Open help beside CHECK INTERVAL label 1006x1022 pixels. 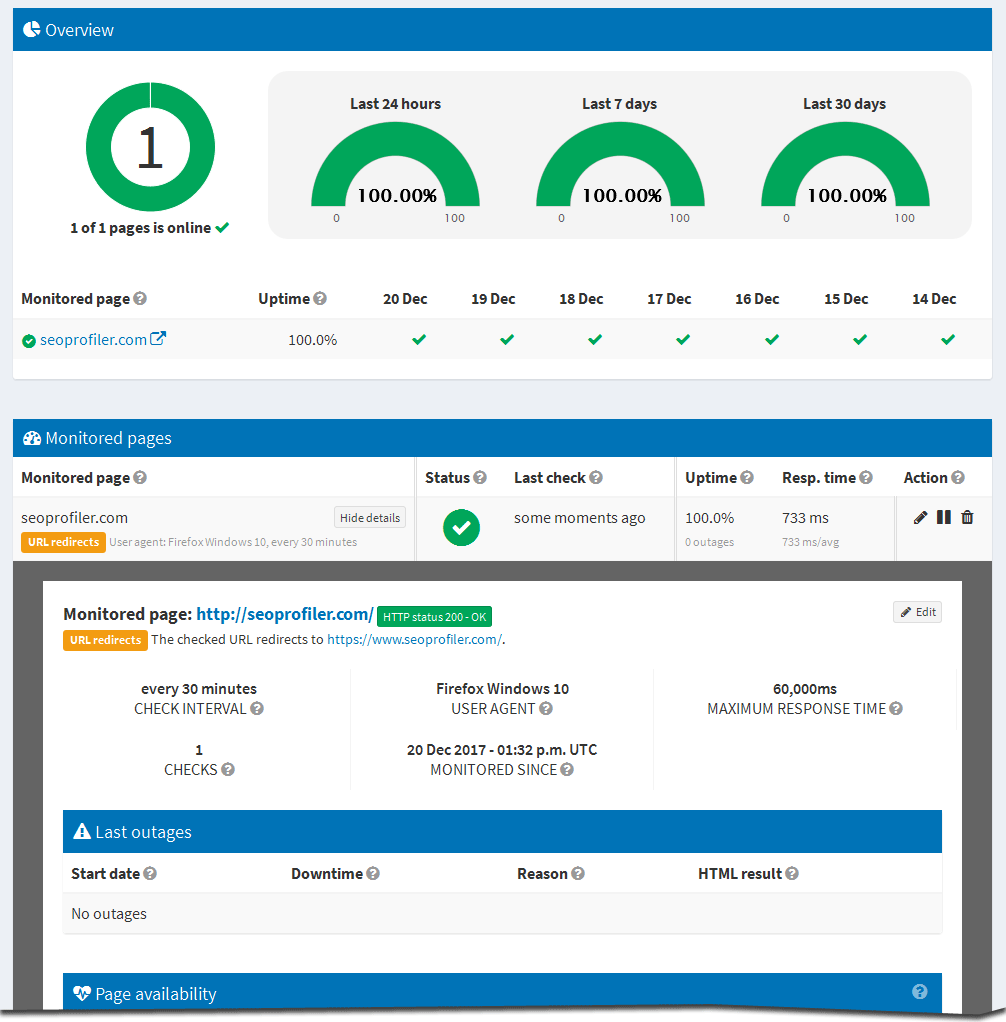pyautogui.click(x=259, y=707)
